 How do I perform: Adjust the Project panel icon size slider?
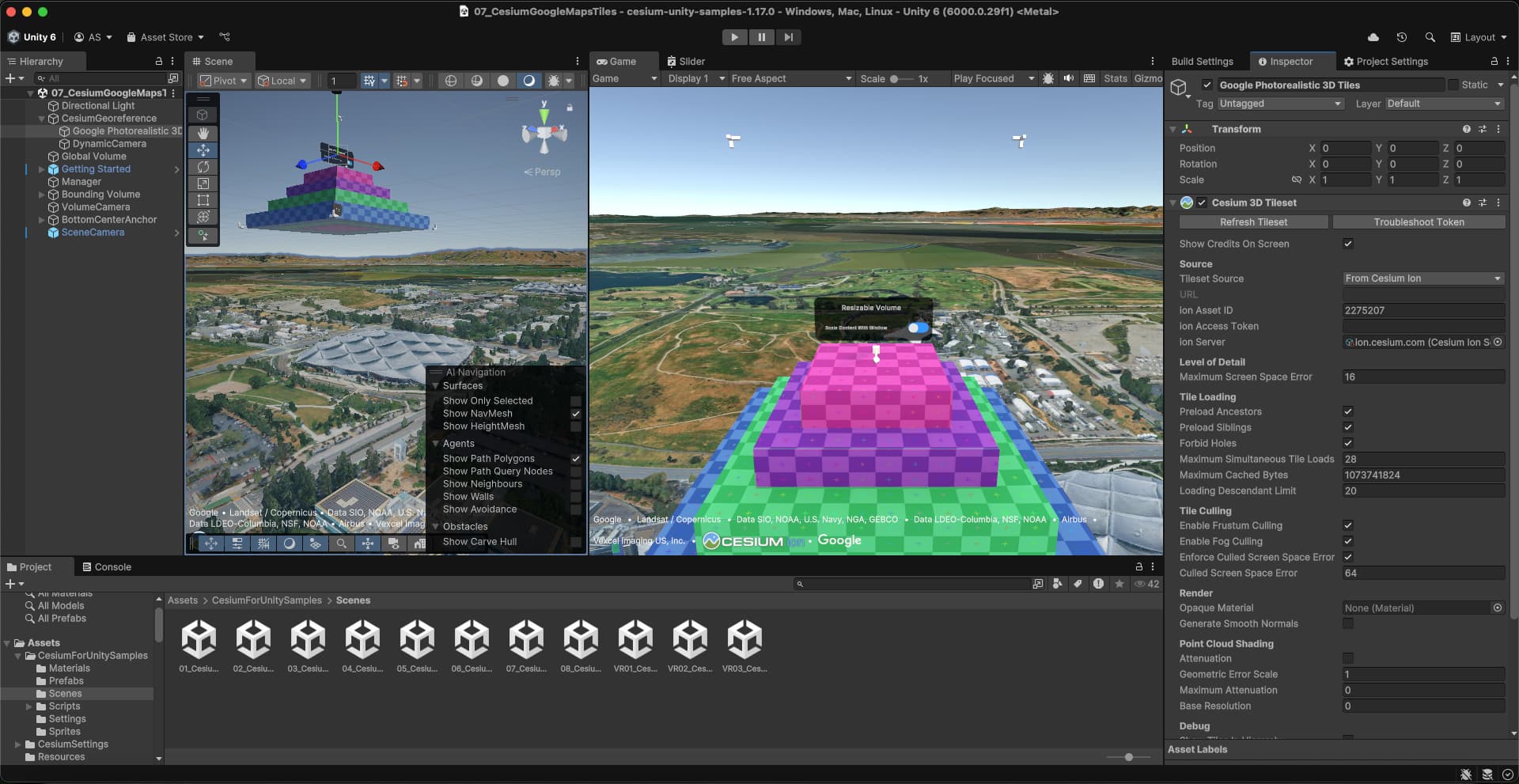(1129, 757)
